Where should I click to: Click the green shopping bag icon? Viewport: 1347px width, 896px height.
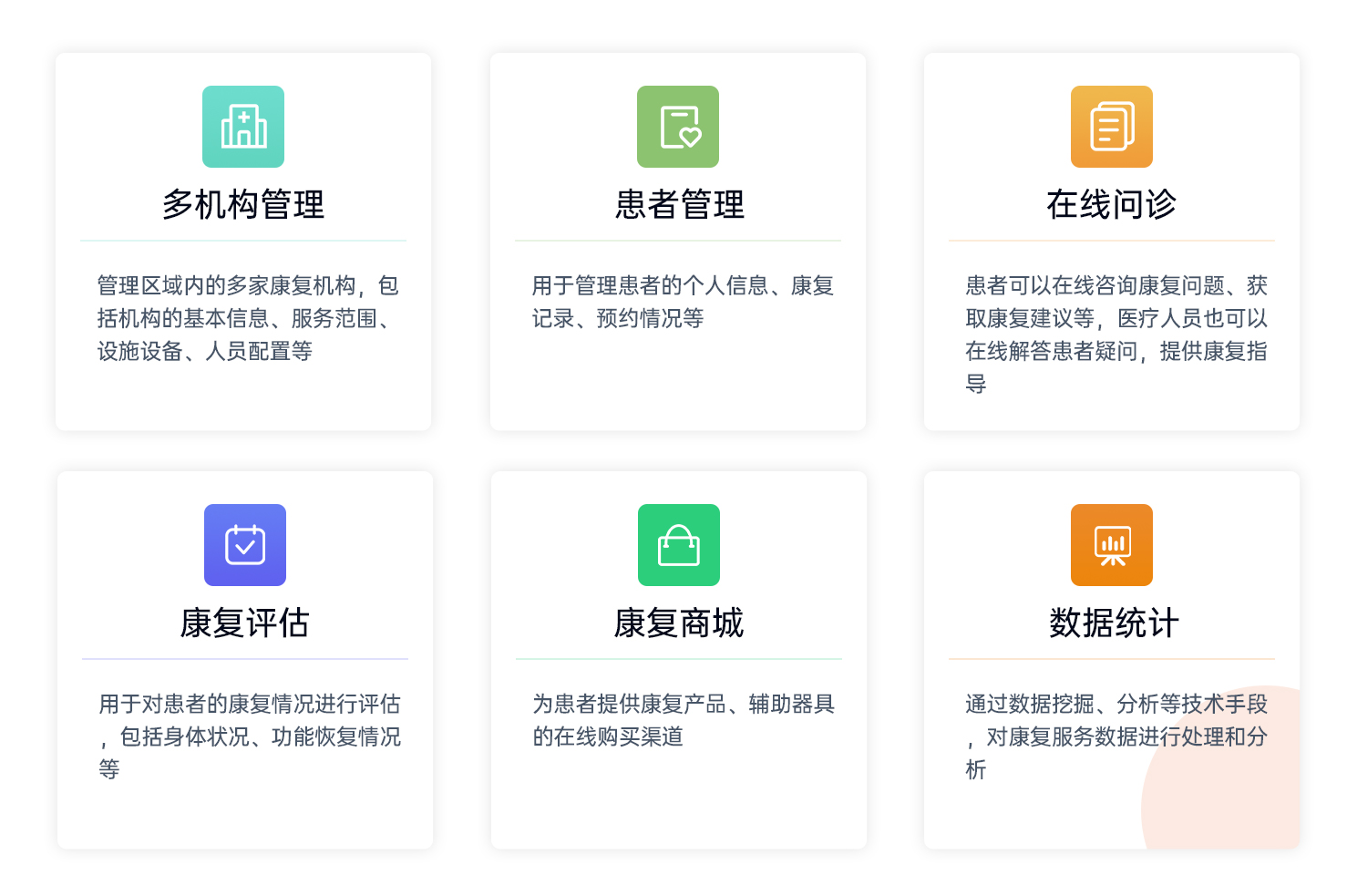(x=679, y=545)
